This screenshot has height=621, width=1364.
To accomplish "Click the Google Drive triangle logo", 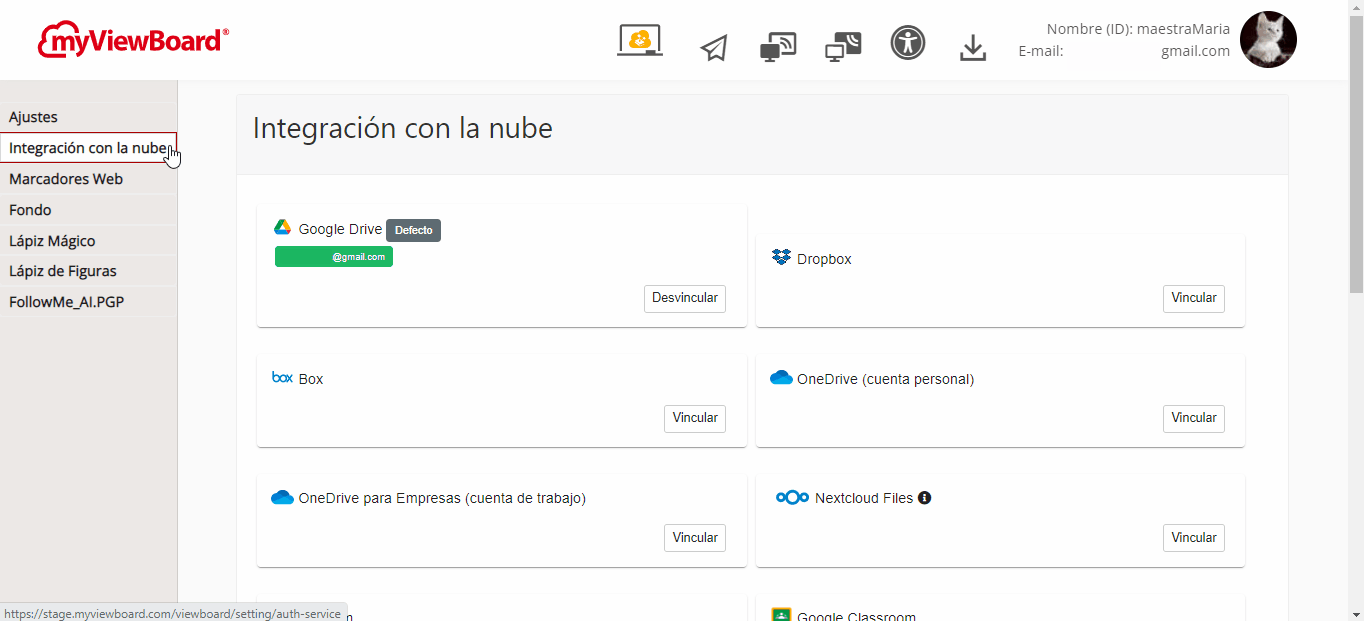I will pos(283,228).
